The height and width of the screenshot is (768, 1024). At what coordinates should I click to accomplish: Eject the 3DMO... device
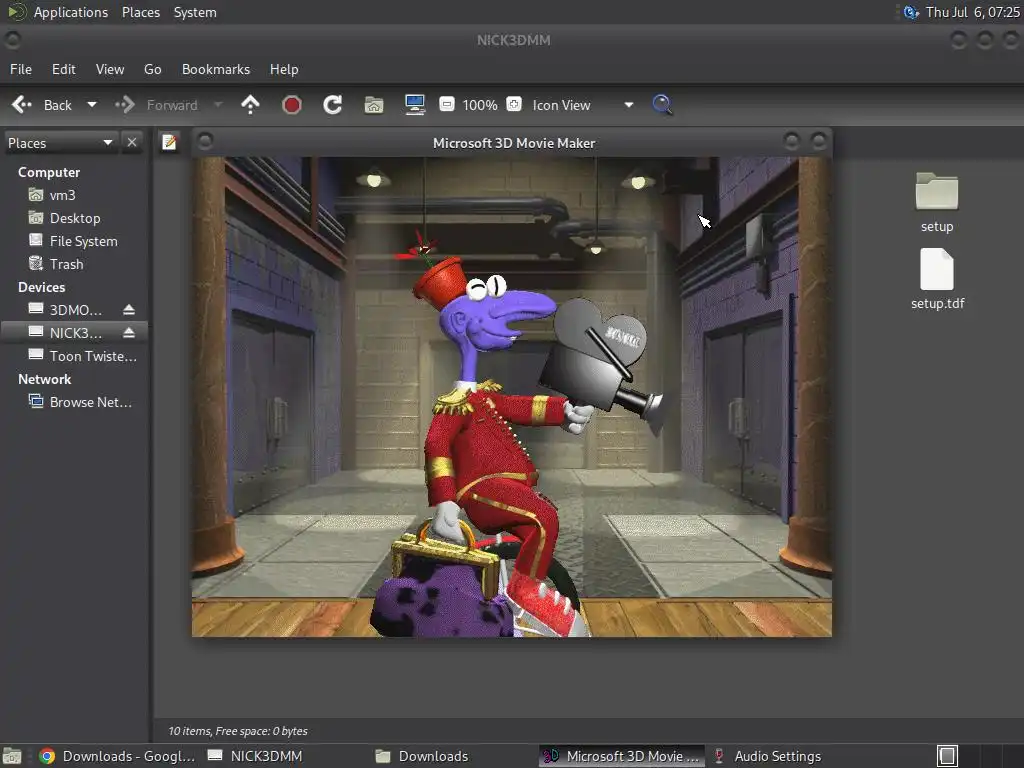pos(129,310)
